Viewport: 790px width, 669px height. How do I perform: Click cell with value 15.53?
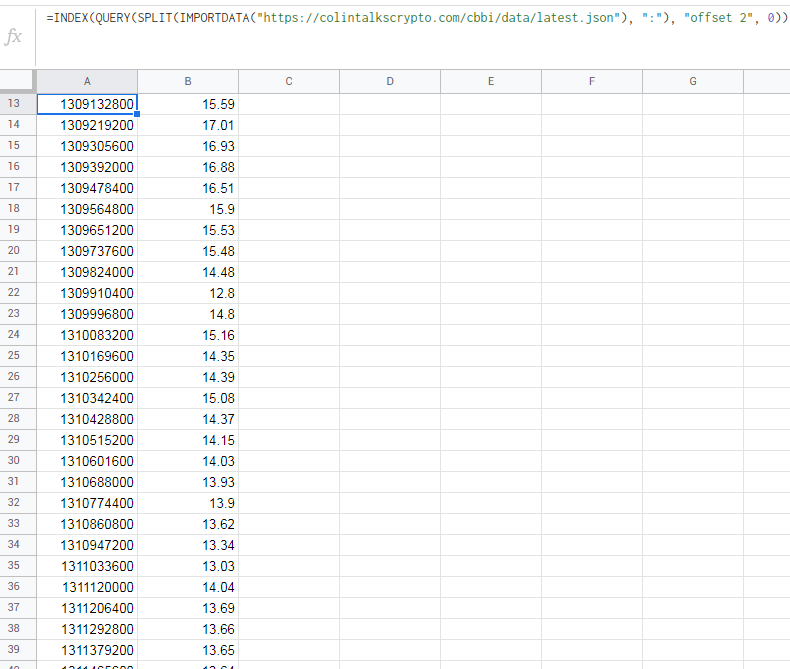tap(188, 230)
